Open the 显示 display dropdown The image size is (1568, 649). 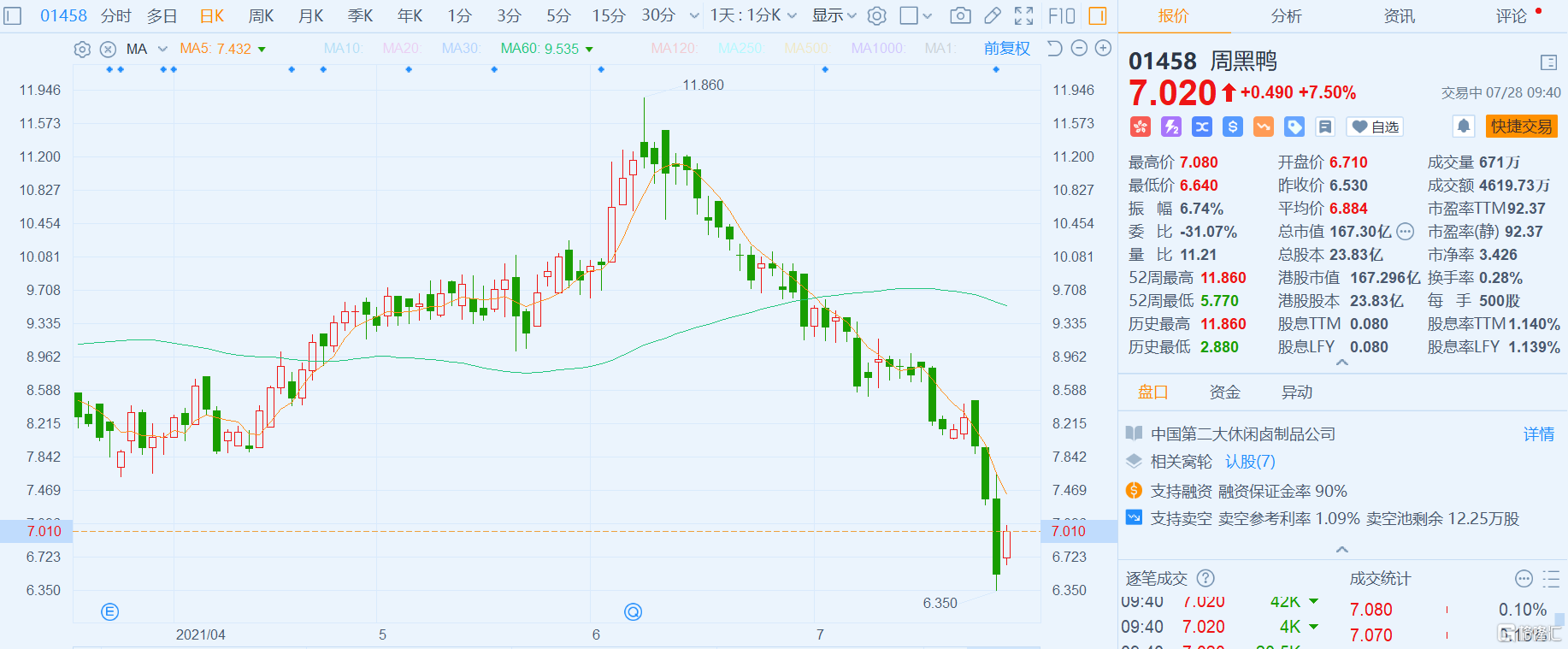834,15
